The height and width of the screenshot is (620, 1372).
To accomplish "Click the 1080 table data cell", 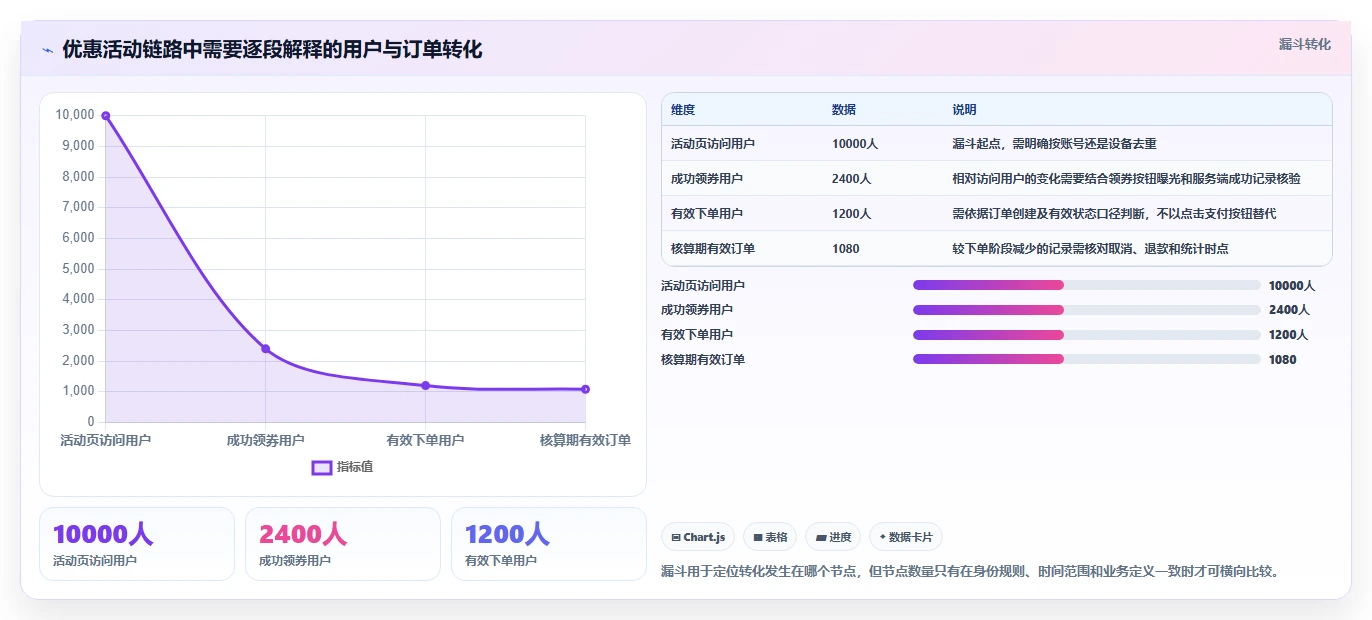I will (882, 249).
